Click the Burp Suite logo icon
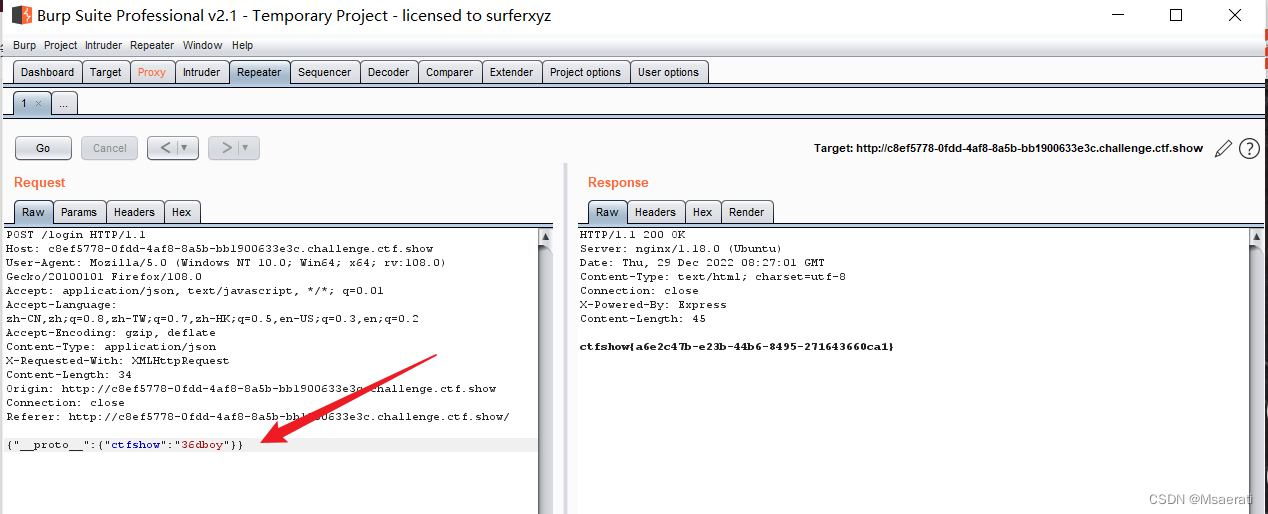The height and width of the screenshot is (514, 1268). 20,15
